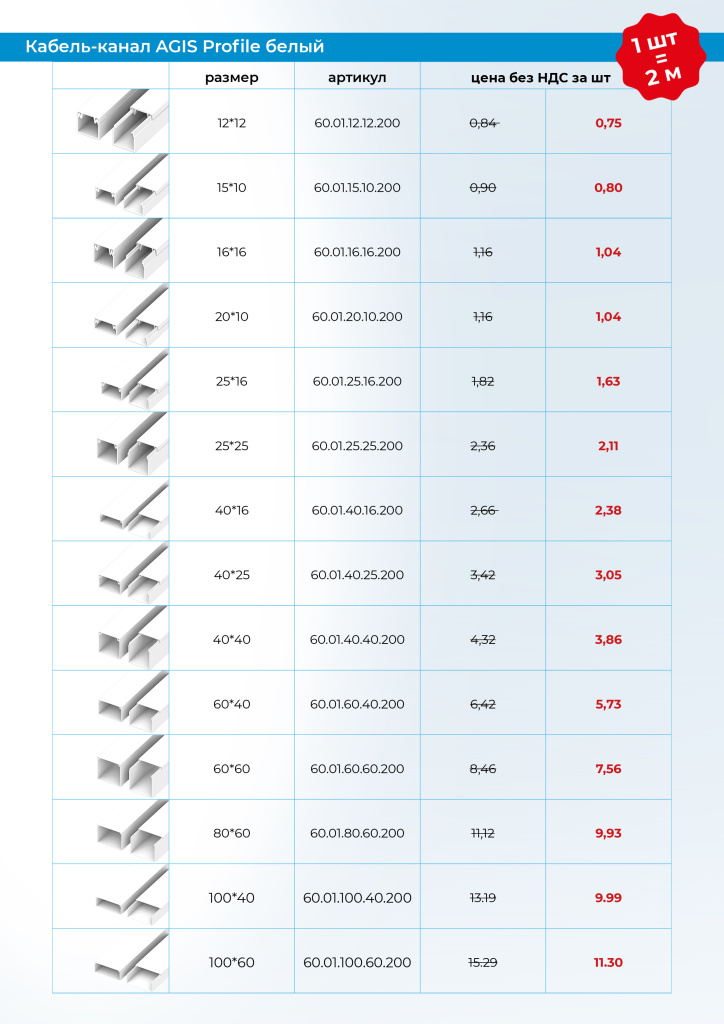Click the "размер" column header
724x1024 pixels.
pos(232,77)
